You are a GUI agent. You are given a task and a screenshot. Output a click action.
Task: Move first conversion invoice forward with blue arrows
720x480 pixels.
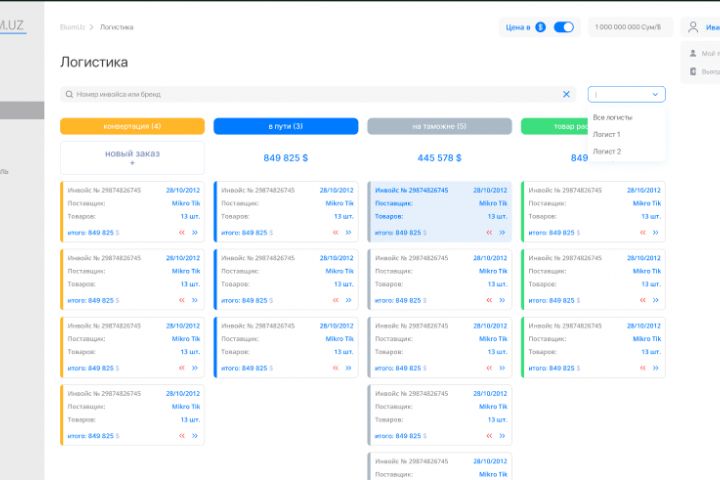pos(195,232)
